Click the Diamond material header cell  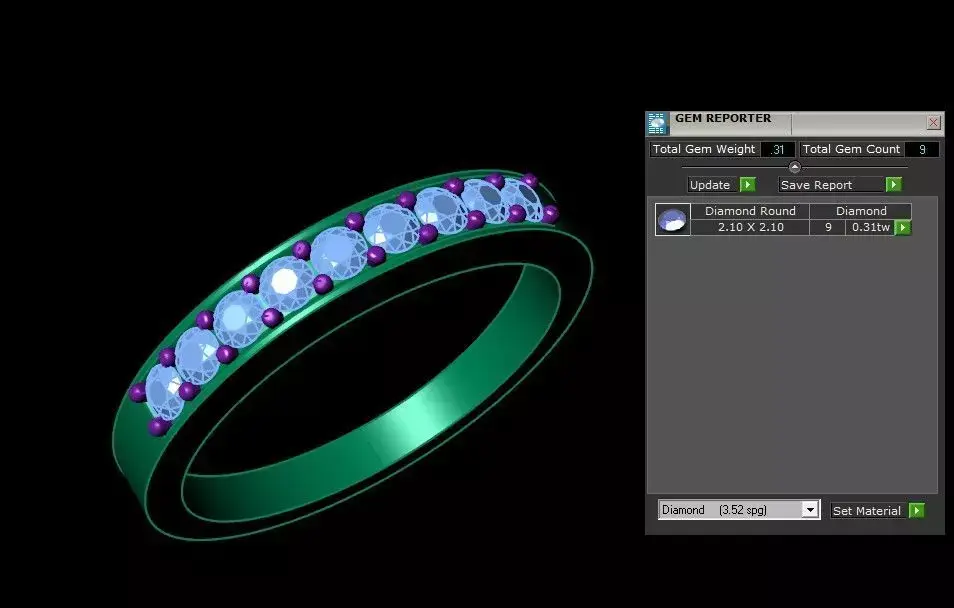(x=861, y=211)
